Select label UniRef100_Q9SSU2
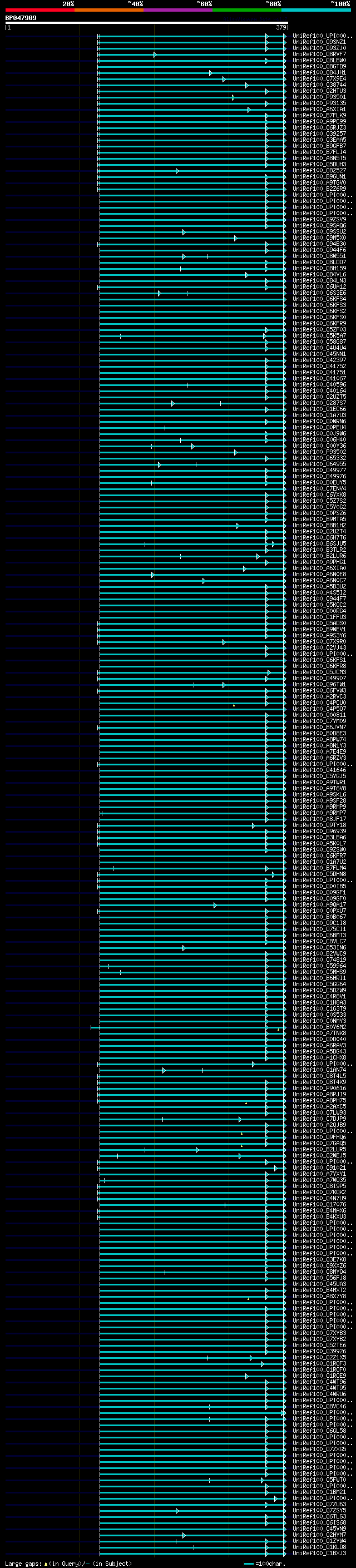The image size is (356, 1568). [319, 231]
